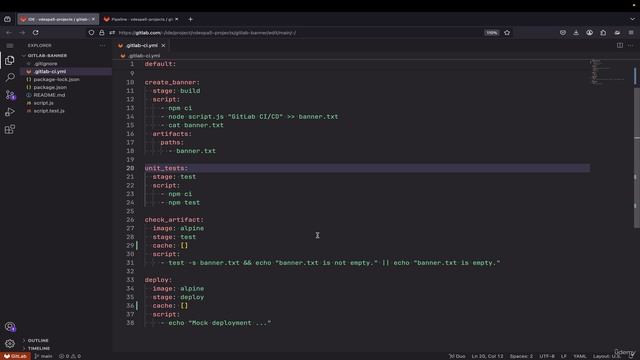Viewport: 640px width, 360px height.
Task: Open script.js file
Action: click(x=43, y=103)
